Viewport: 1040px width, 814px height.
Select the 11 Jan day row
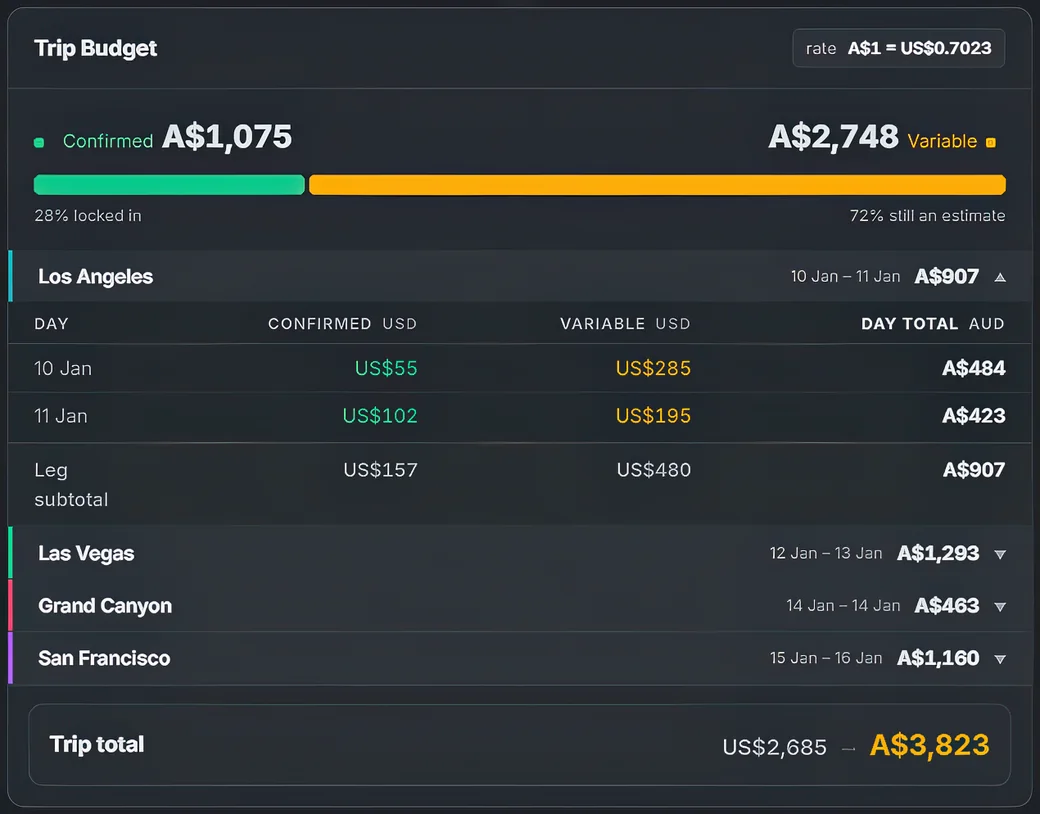[520, 416]
